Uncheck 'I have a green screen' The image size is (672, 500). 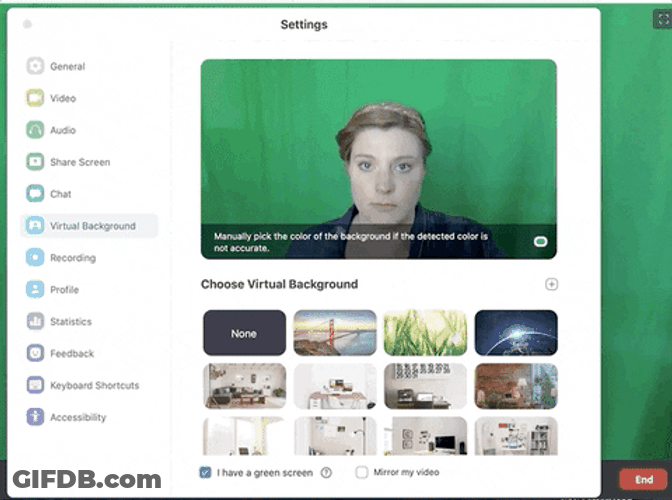(205, 473)
